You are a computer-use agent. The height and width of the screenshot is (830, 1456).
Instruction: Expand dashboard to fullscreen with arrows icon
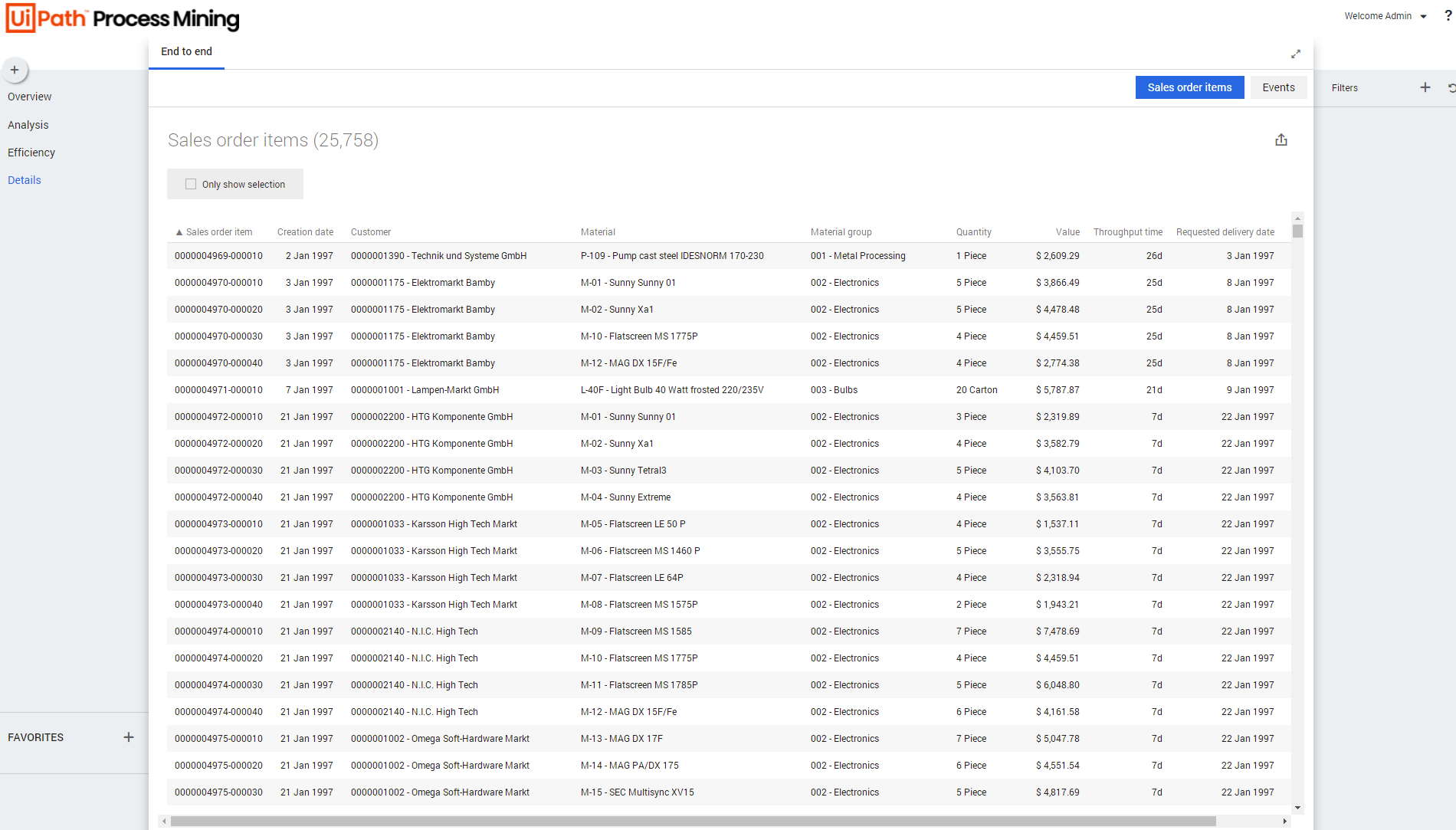pyautogui.click(x=1295, y=54)
